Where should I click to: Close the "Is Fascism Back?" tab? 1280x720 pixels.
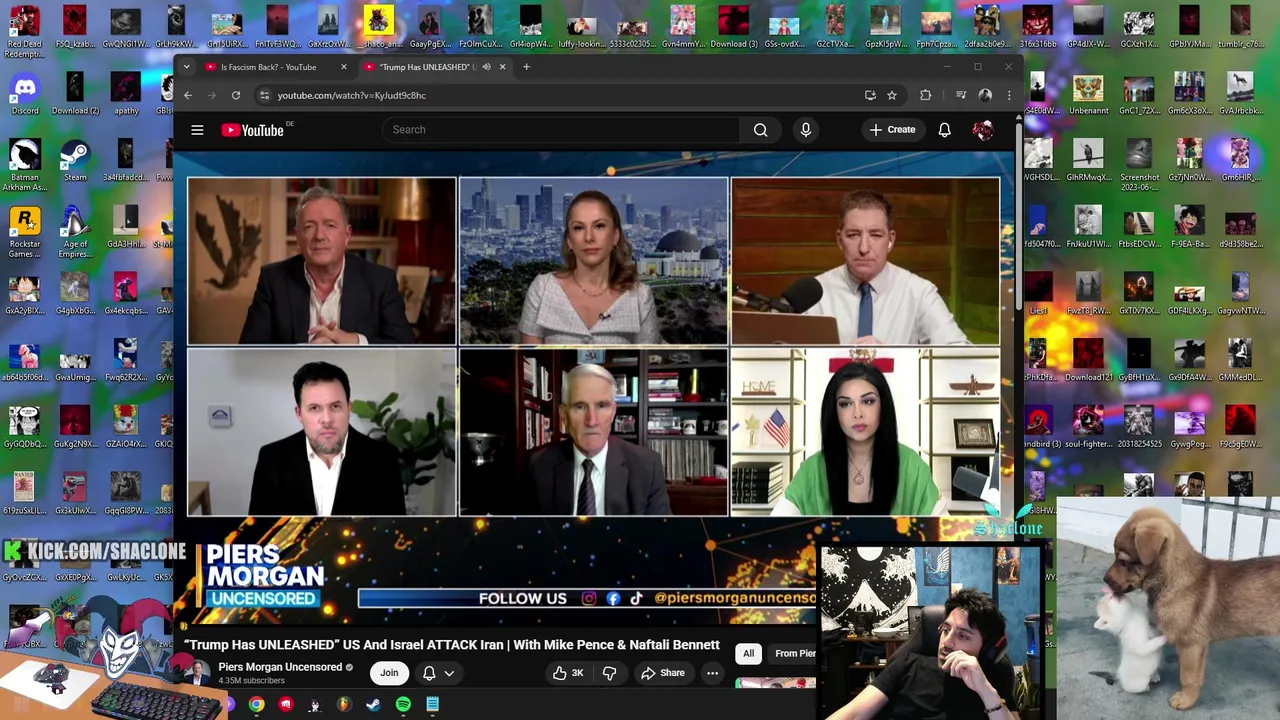click(343, 67)
